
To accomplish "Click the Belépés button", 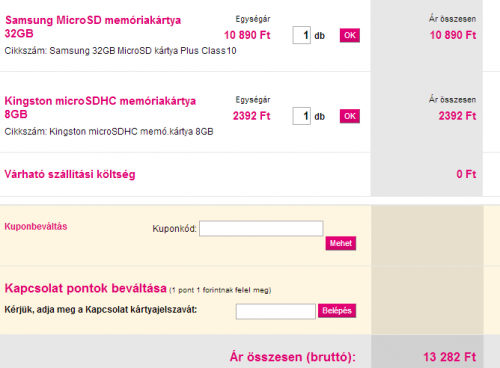I will [337, 311].
